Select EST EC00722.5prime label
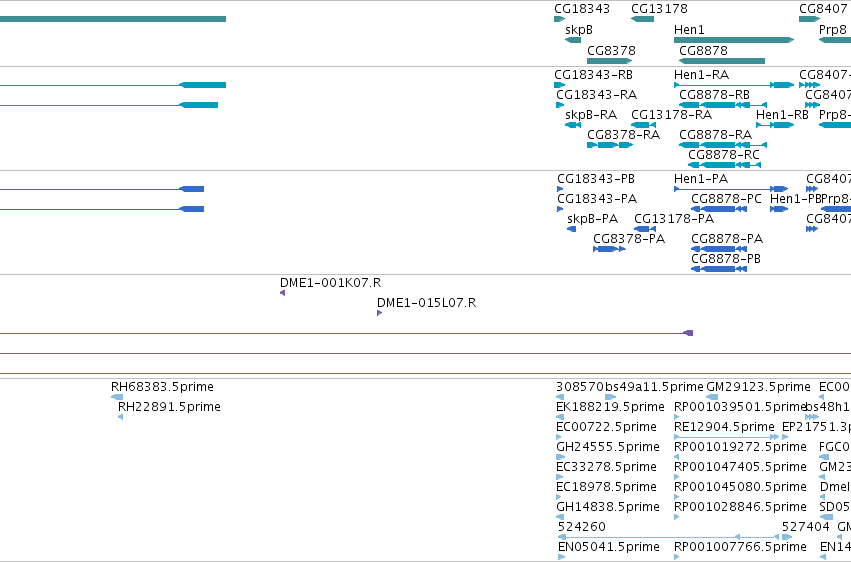This screenshot has height=562, width=851. point(606,427)
